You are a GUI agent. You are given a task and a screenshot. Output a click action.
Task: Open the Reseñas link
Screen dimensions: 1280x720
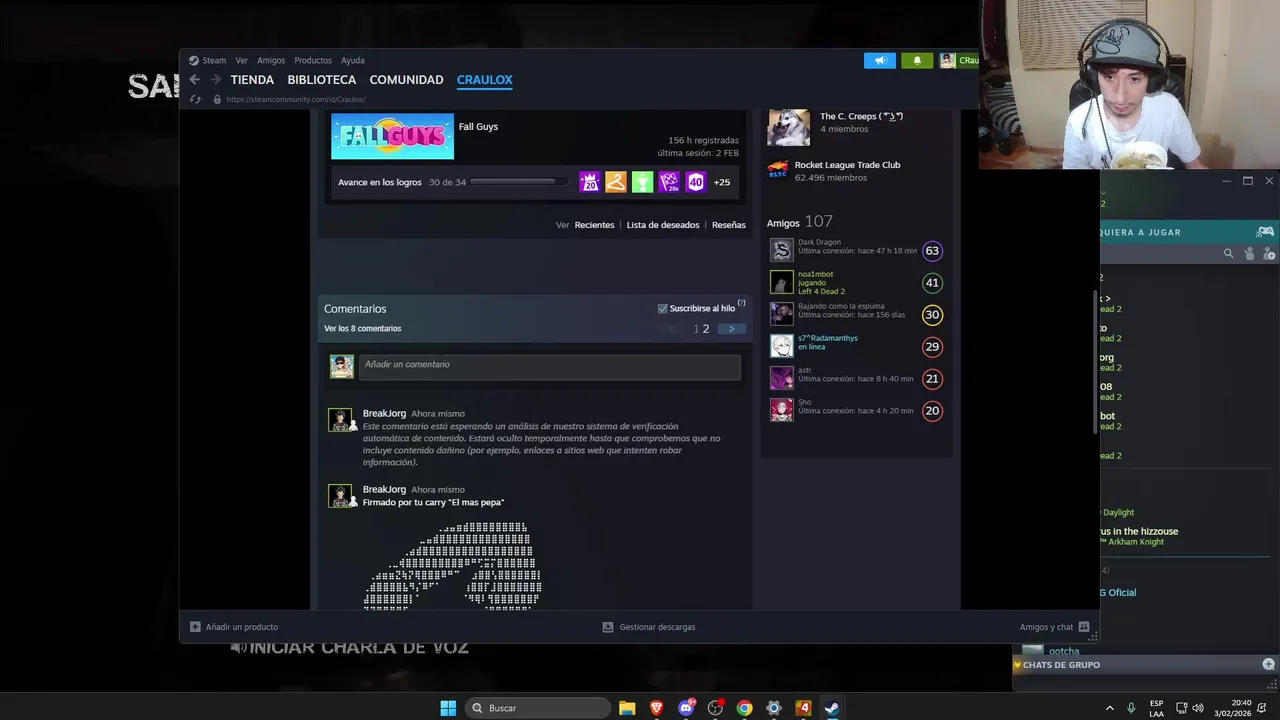pyautogui.click(x=729, y=225)
